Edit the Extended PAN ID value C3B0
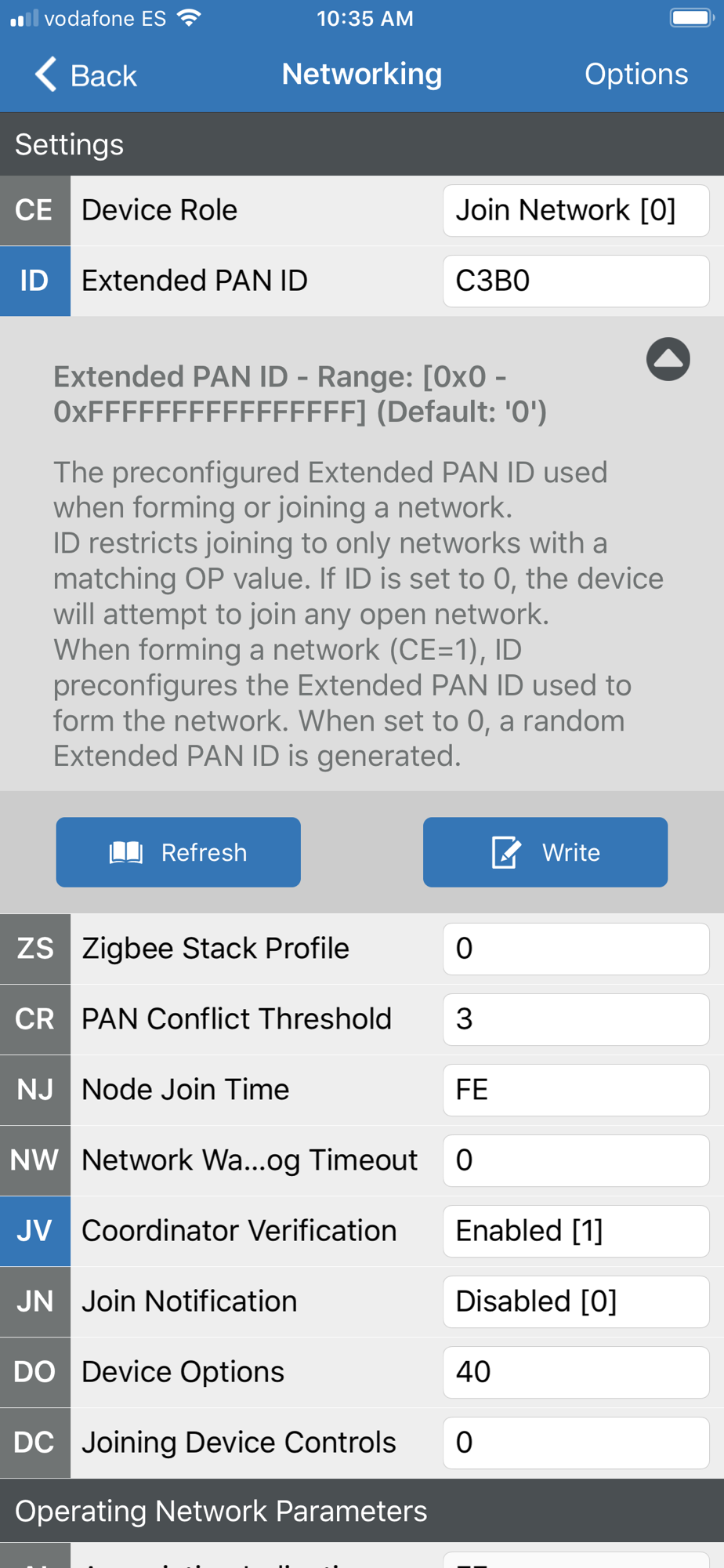This screenshot has width=724, height=1568. pyautogui.click(x=576, y=281)
